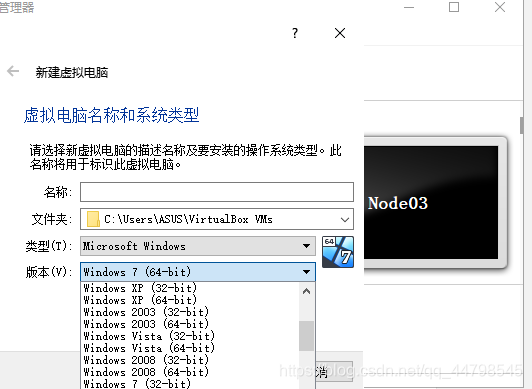The image size is (532, 389).
Task: Close the new virtual machine dialog
Action: coord(340,33)
